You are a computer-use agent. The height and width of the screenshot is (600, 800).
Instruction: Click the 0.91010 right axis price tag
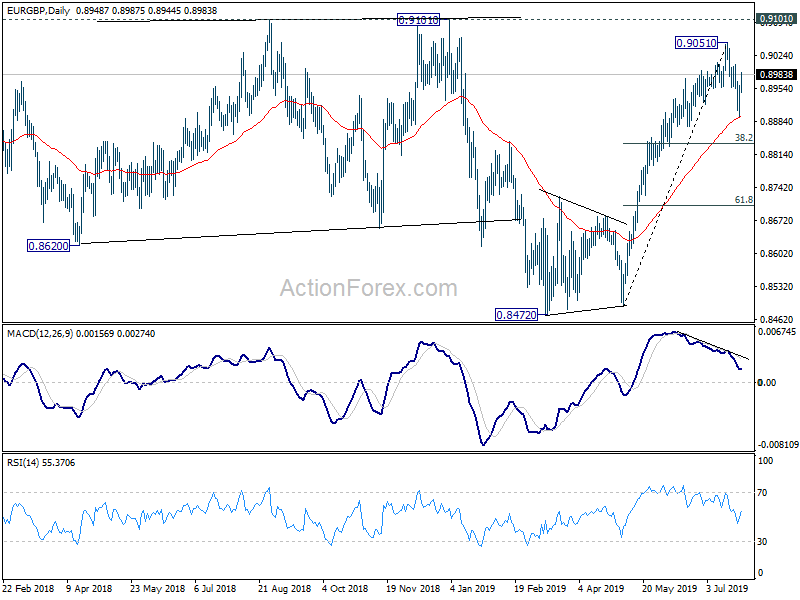coord(776,19)
